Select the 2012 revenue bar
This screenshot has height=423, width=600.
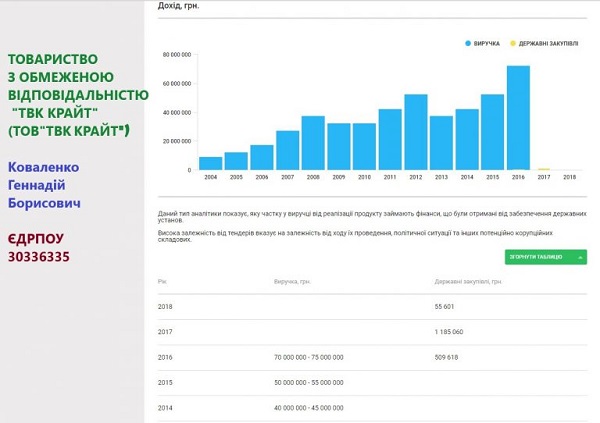pos(416,132)
